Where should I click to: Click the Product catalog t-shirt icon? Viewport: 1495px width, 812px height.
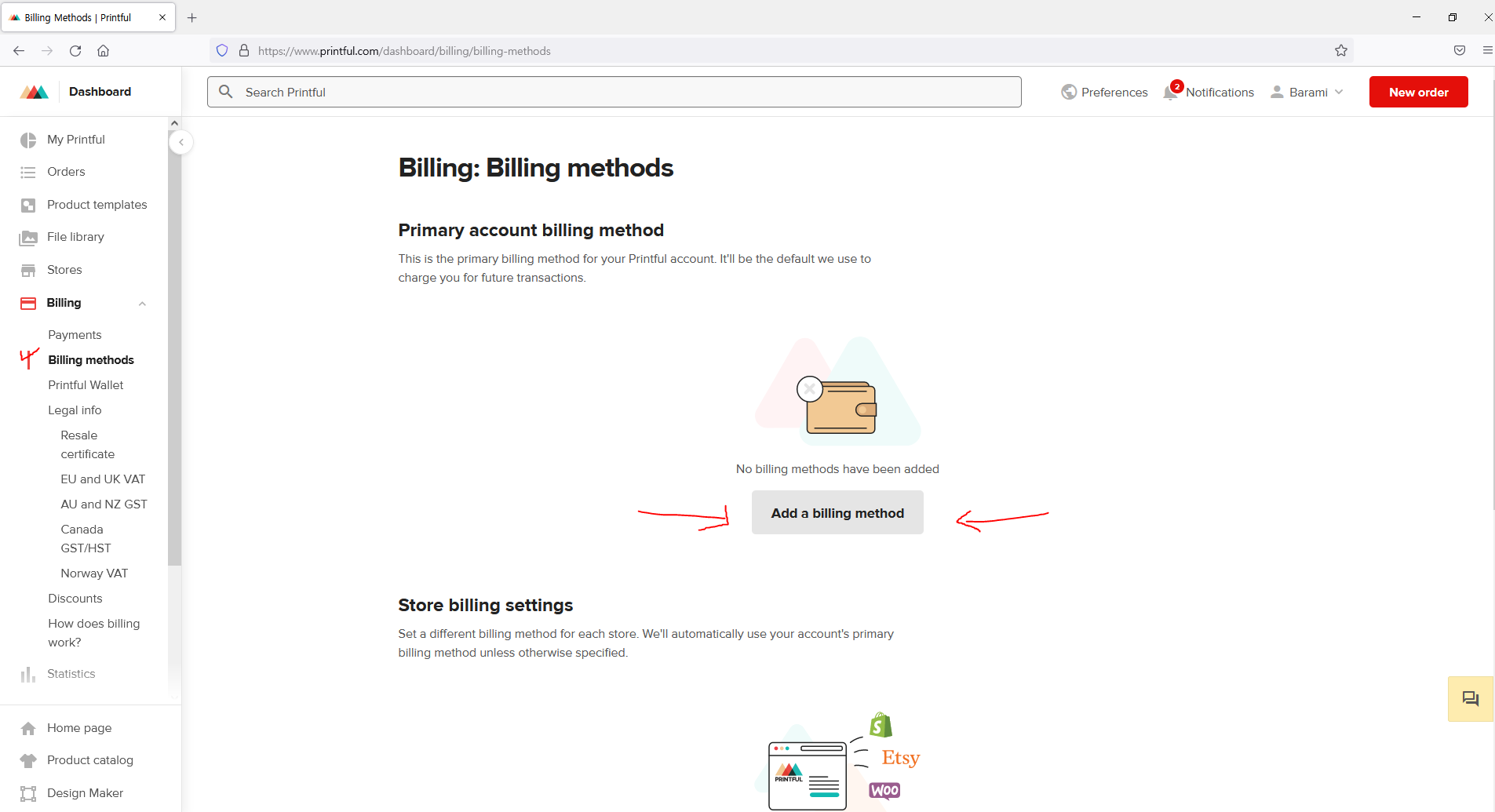pyautogui.click(x=28, y=760)
